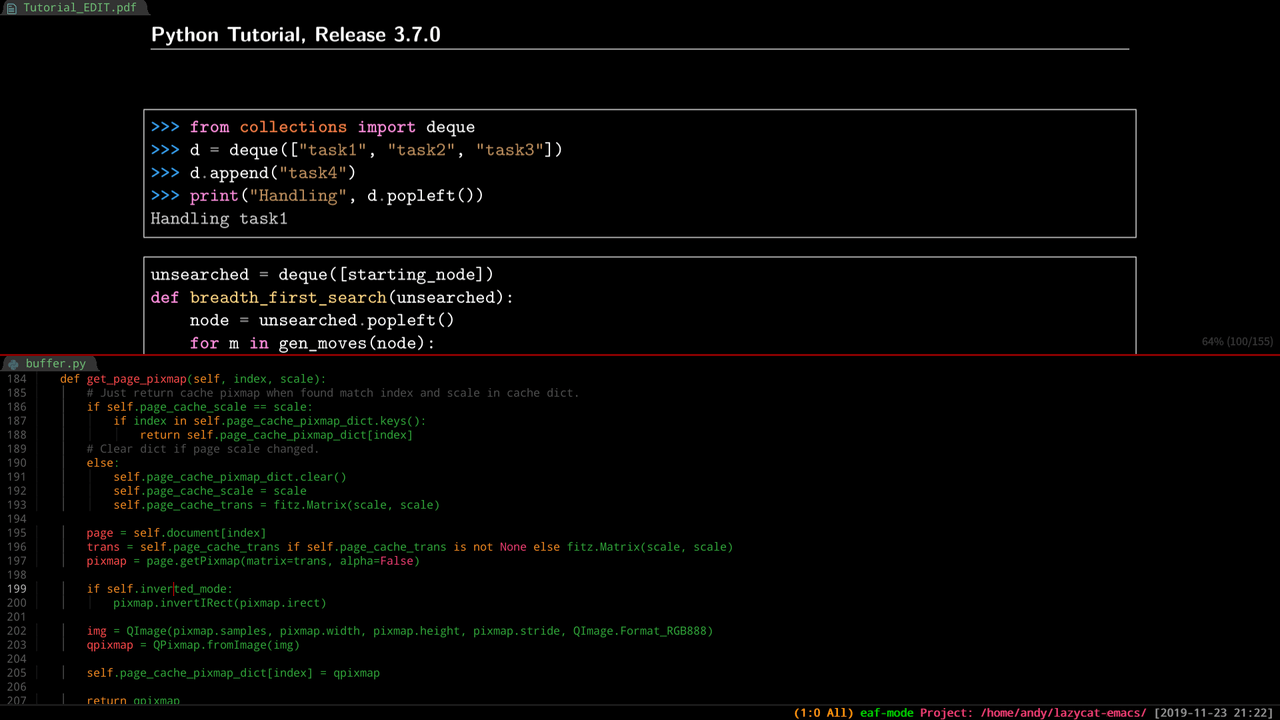This screenshot has height=720, width=1280.
Task: Click the Python icon on buffer.py tab
Action: coord(14,364)
